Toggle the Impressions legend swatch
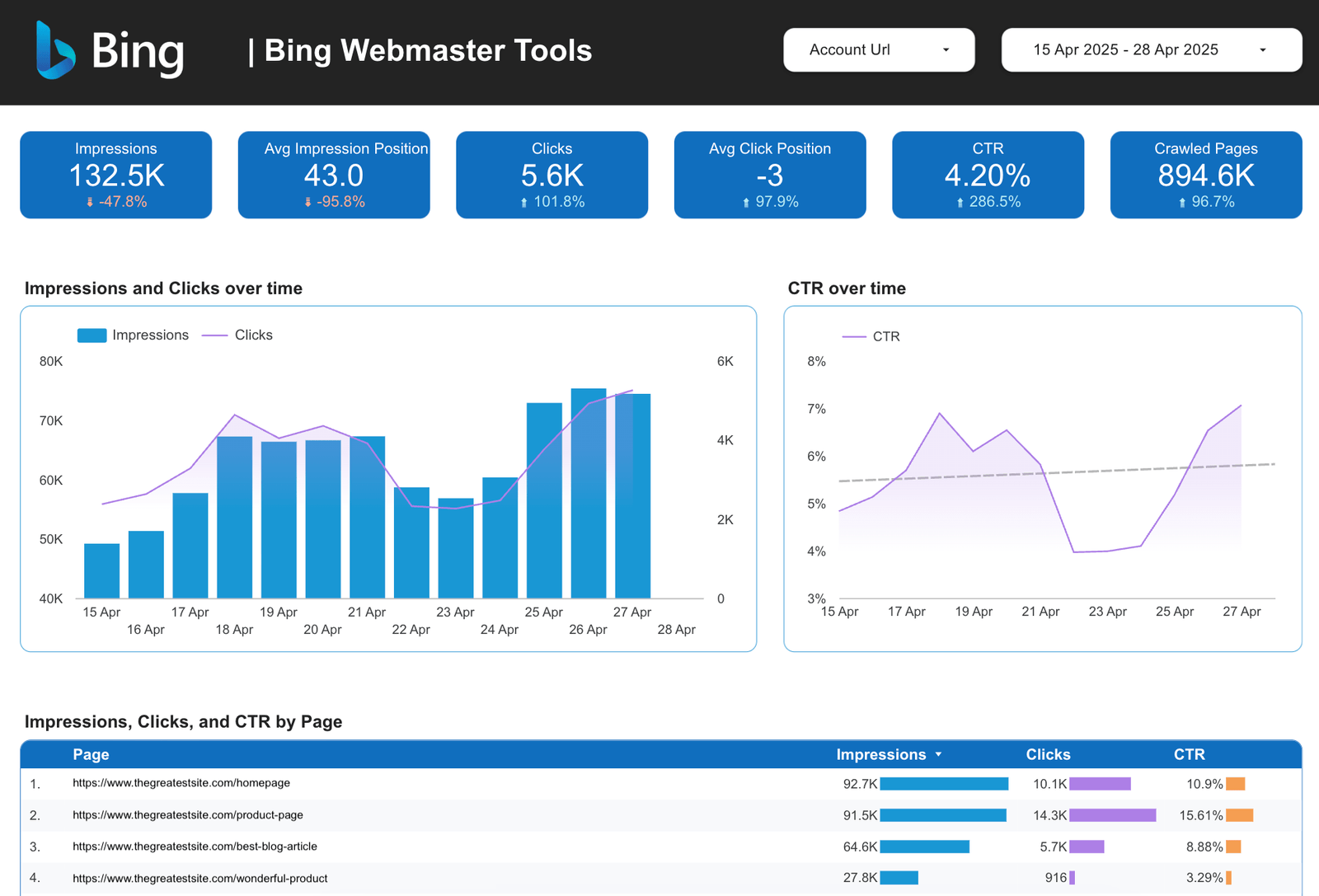Screen dimensions: 1319x896 (92, 335)
